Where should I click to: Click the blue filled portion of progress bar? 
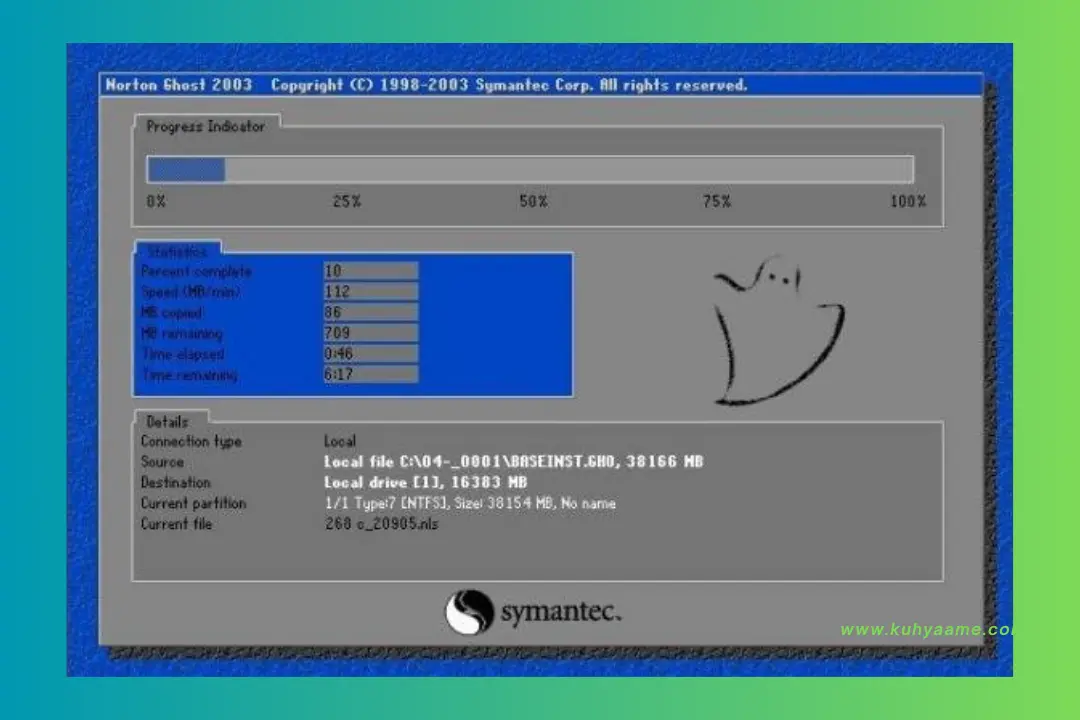point(187,169)
